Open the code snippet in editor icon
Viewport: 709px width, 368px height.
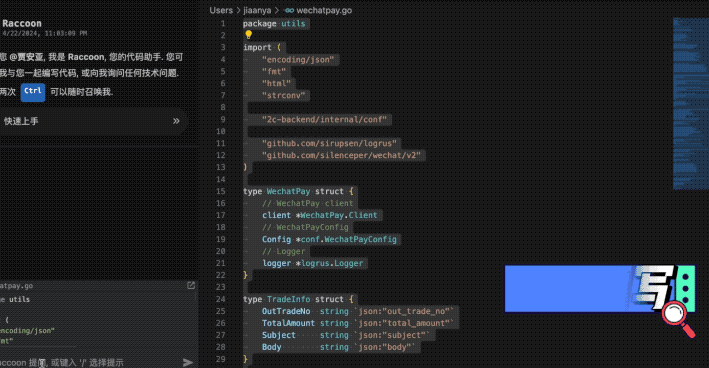click(191, 285)
